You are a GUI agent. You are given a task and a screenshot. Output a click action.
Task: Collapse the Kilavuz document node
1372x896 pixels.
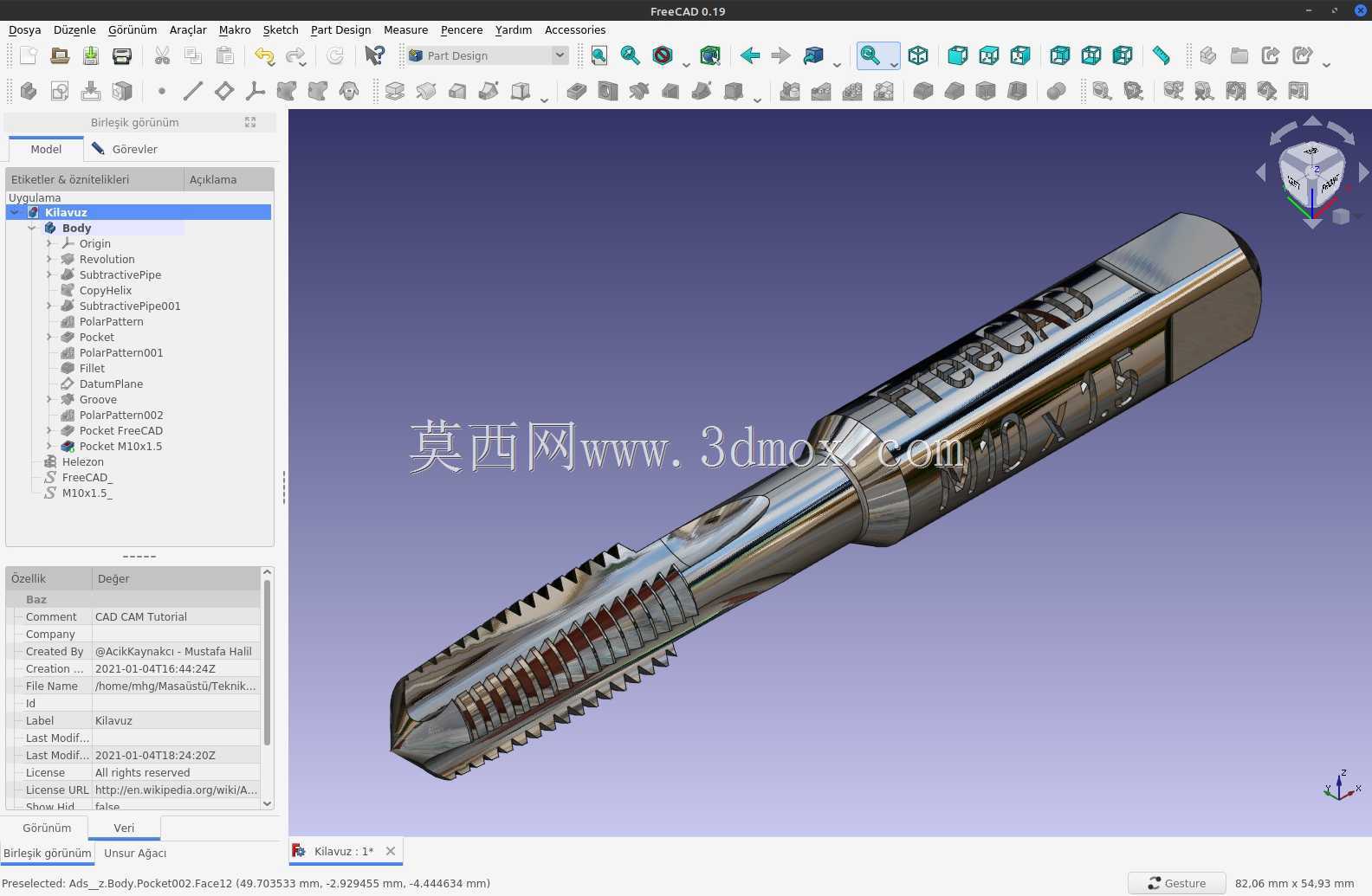pyautogui.click(x=15, y=212)
